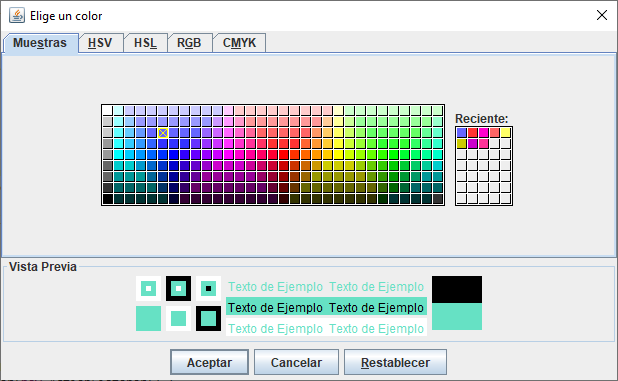Click the Restablecer button
Viewport: 618px width, 381px height.
(395, 362)
